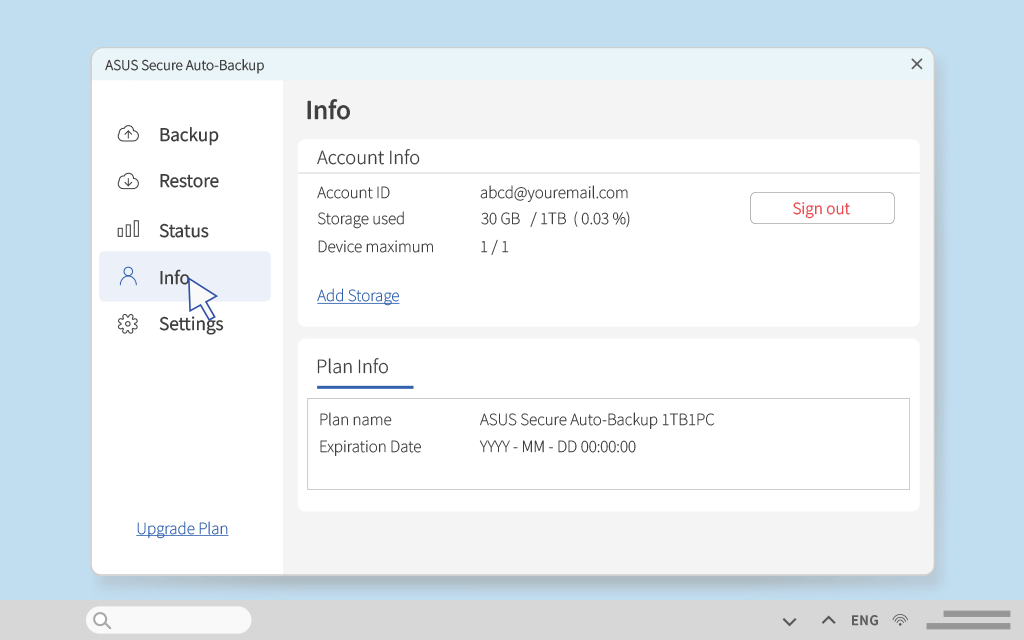Click the Info page heading
This screenshot has height=640, width=1024.
(x=328, y=110)
